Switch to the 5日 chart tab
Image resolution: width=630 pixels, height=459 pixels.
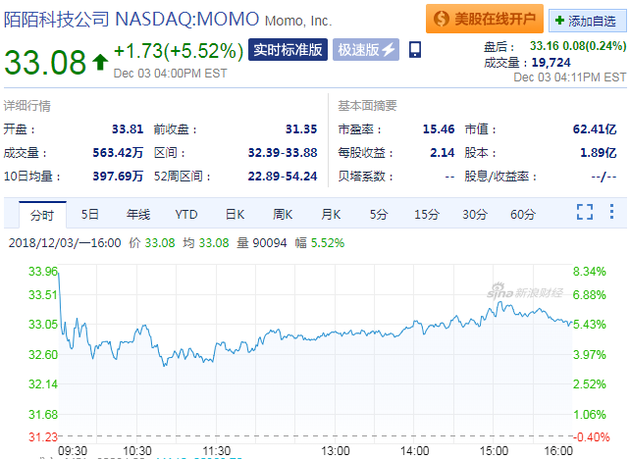(x=90, y=214)
